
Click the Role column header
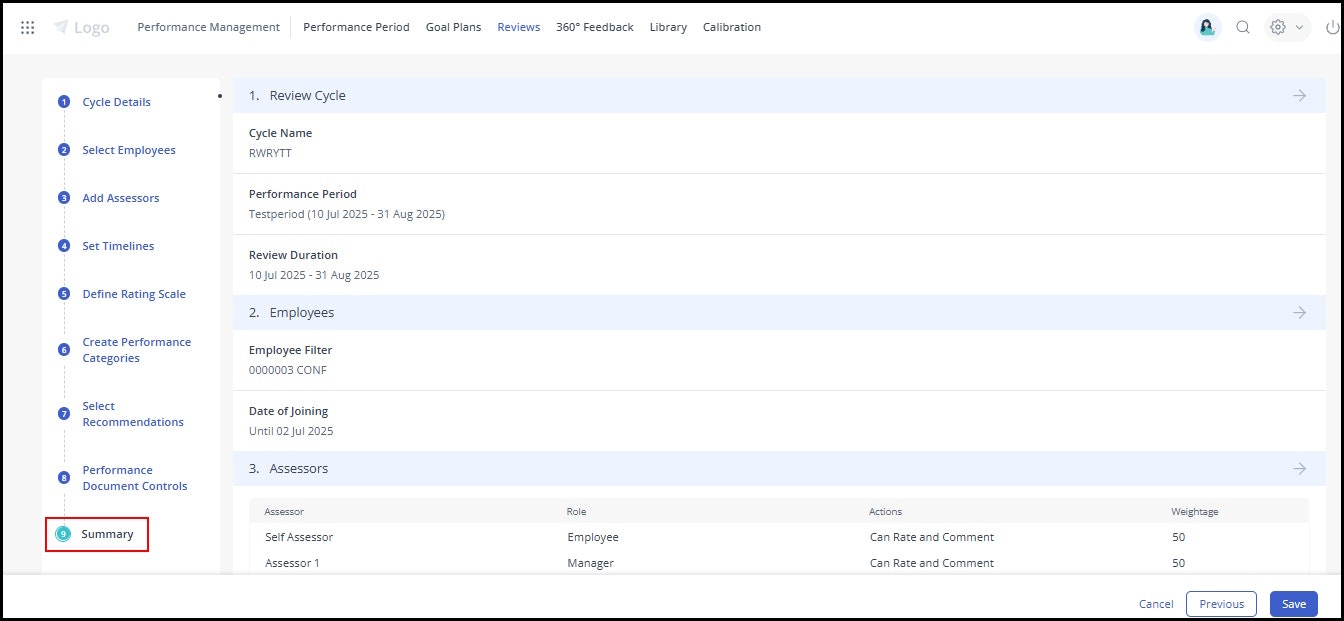click(x=576, y=512)
